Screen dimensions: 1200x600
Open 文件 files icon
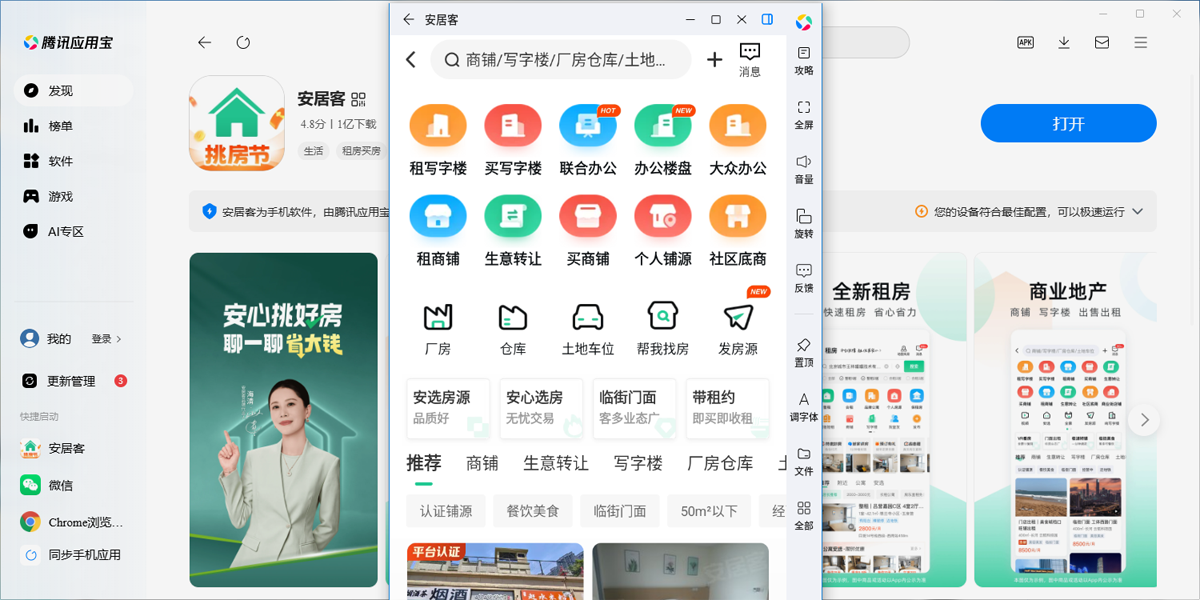(x=804, y=461)
